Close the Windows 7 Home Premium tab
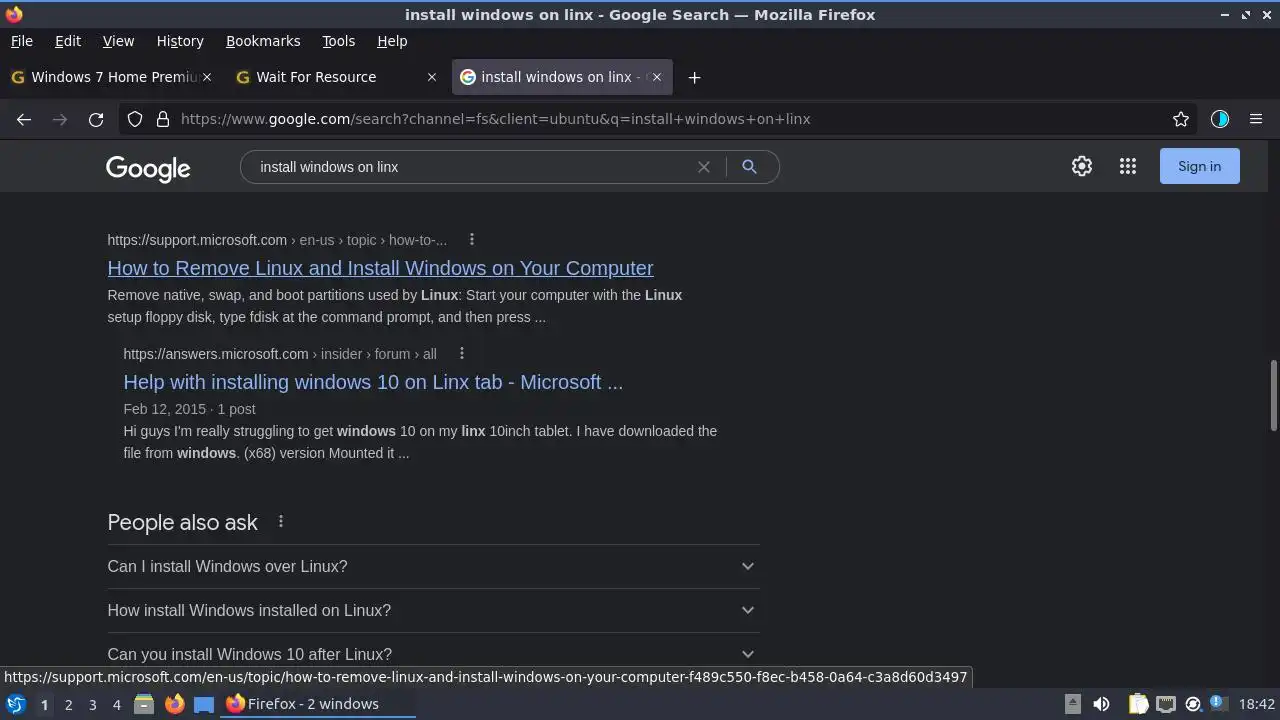This screenshot has height=720, width=1280. (x=207, y=77)
